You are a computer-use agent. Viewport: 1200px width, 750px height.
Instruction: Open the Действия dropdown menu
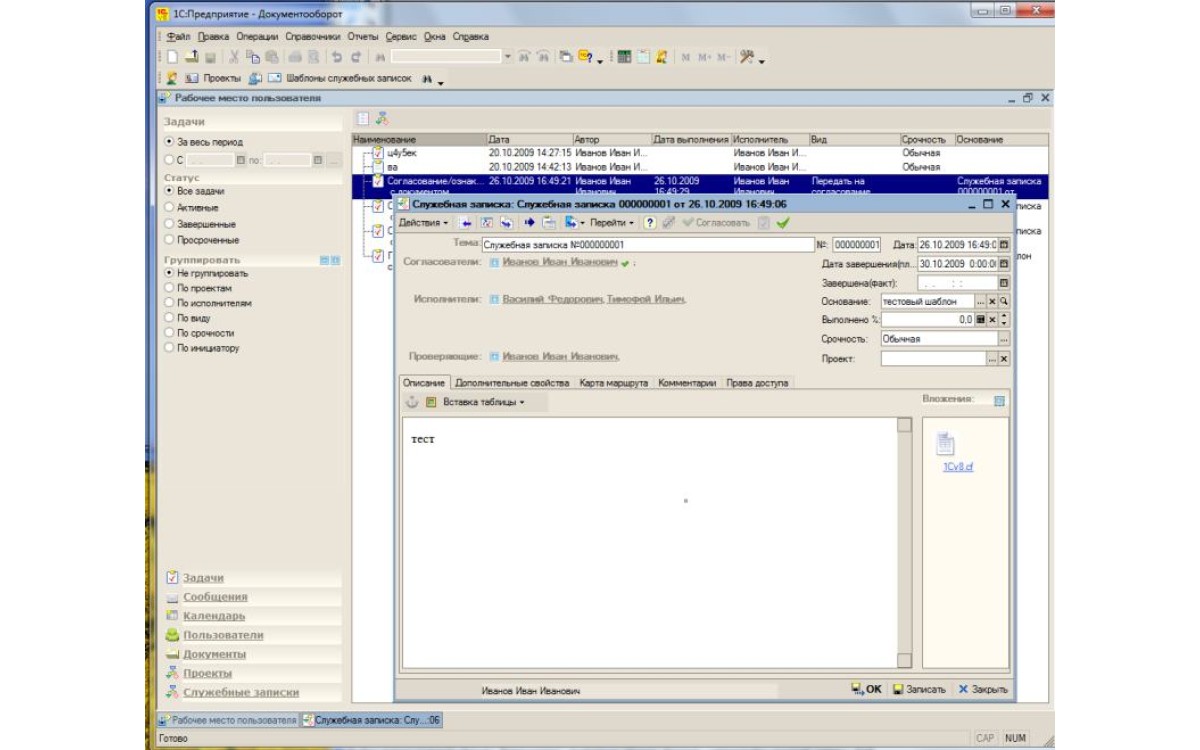click(423, 222)
